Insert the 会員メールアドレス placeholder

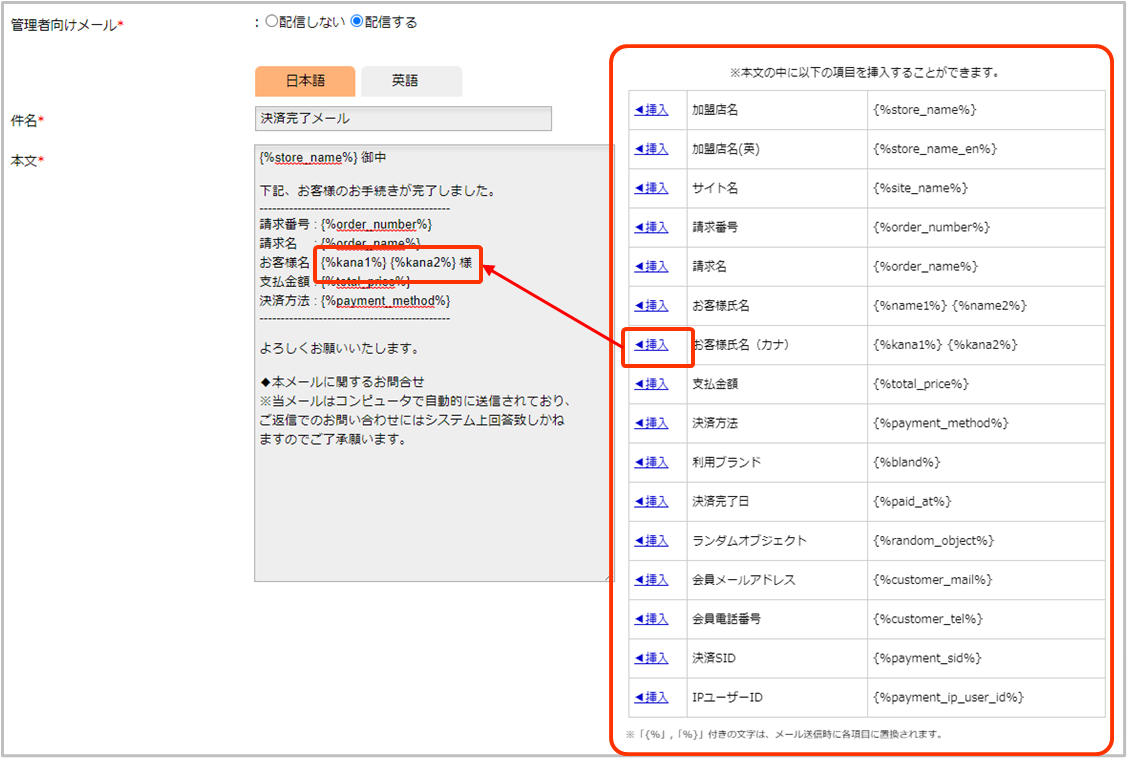point(651,580)
